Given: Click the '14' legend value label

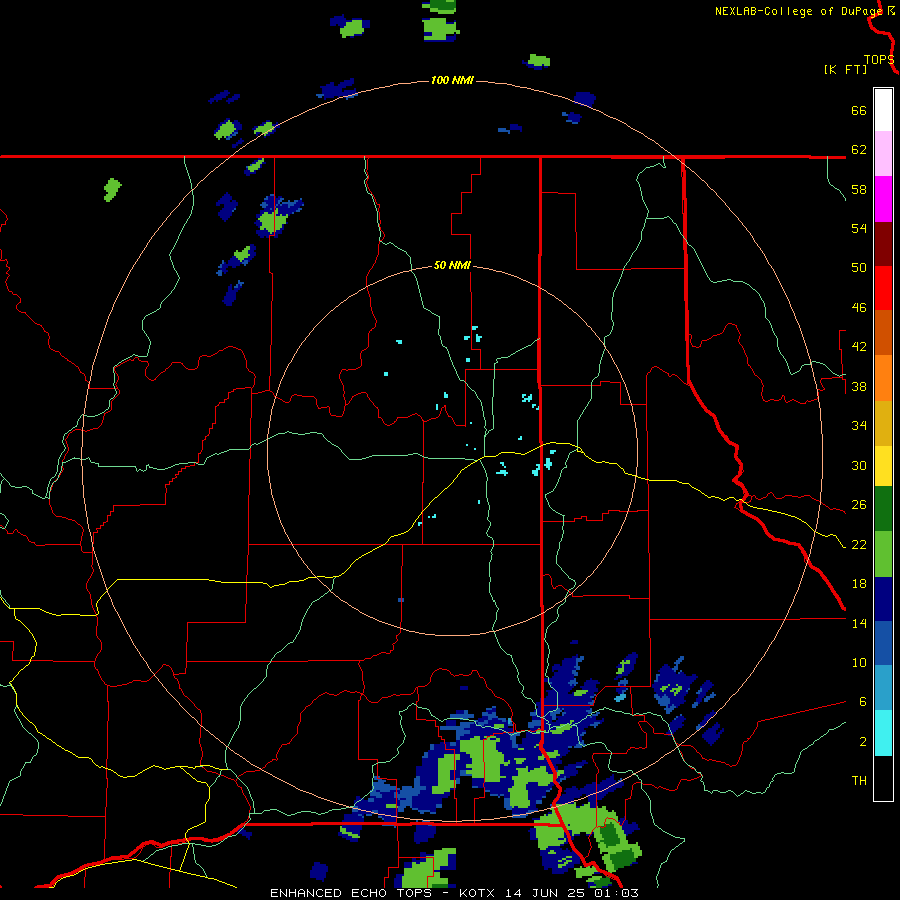Looking at the screenshot, I should 859,623.
